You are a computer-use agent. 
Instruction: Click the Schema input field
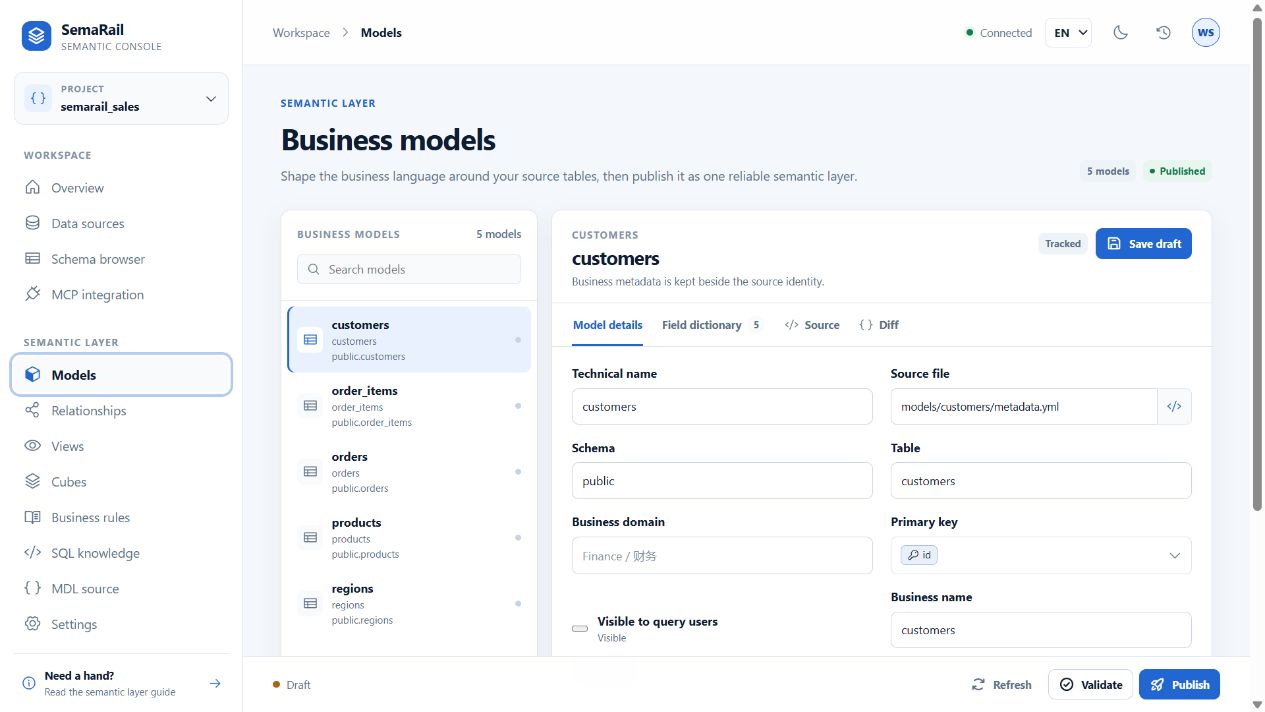pyautogui.click(x=722, y=481)
